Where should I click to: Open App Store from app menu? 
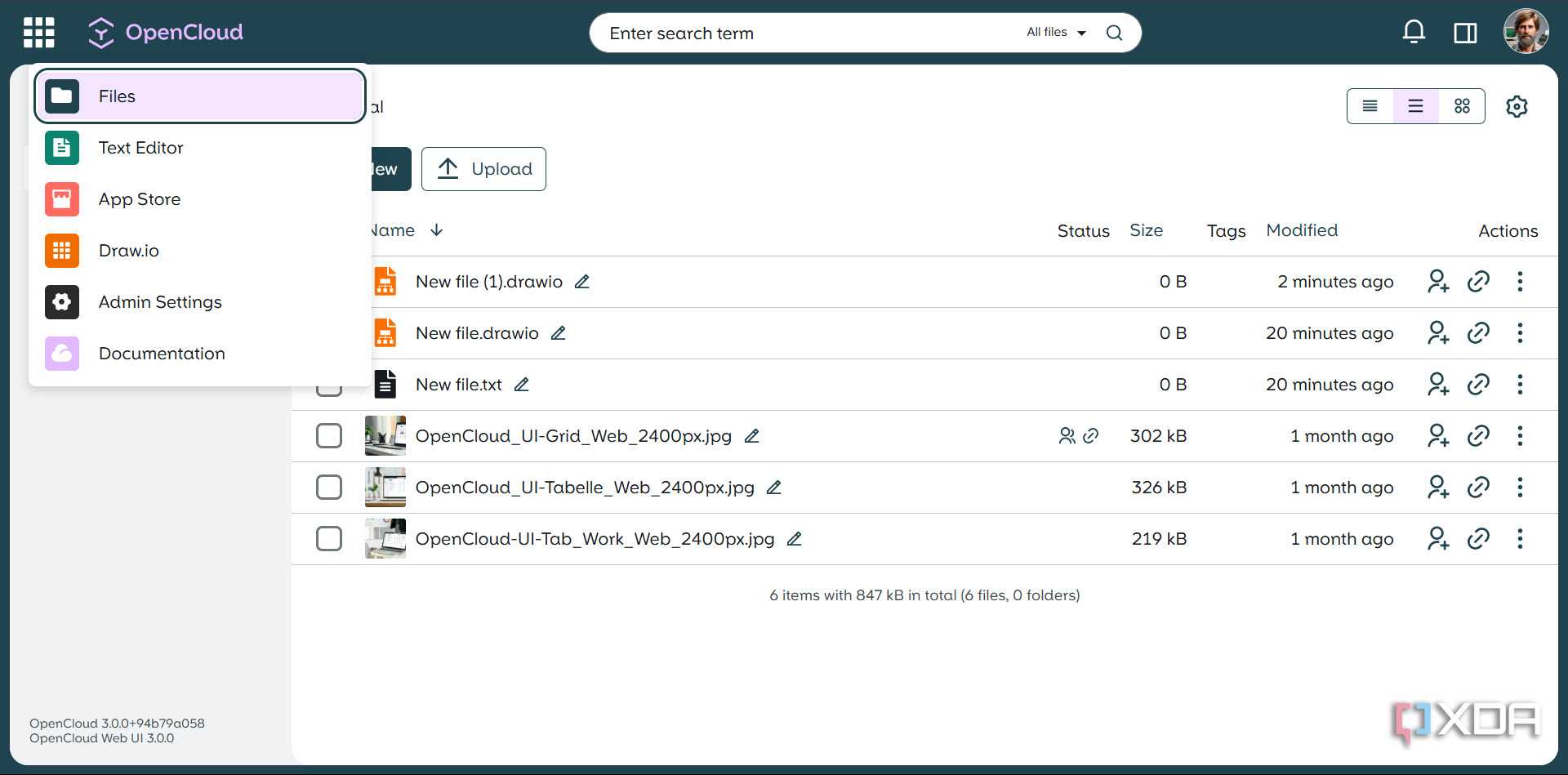(200, 199)
